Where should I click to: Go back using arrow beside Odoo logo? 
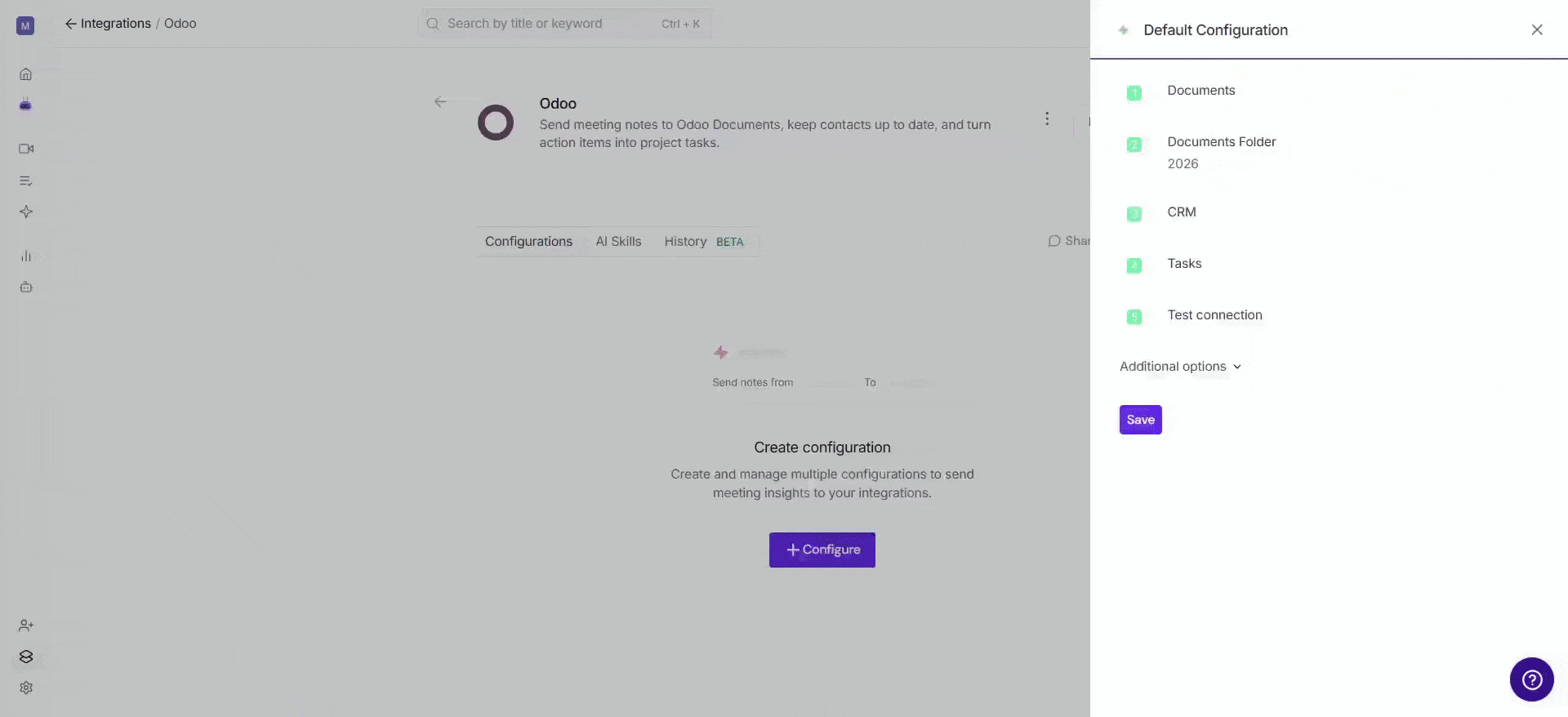[440, 101]
